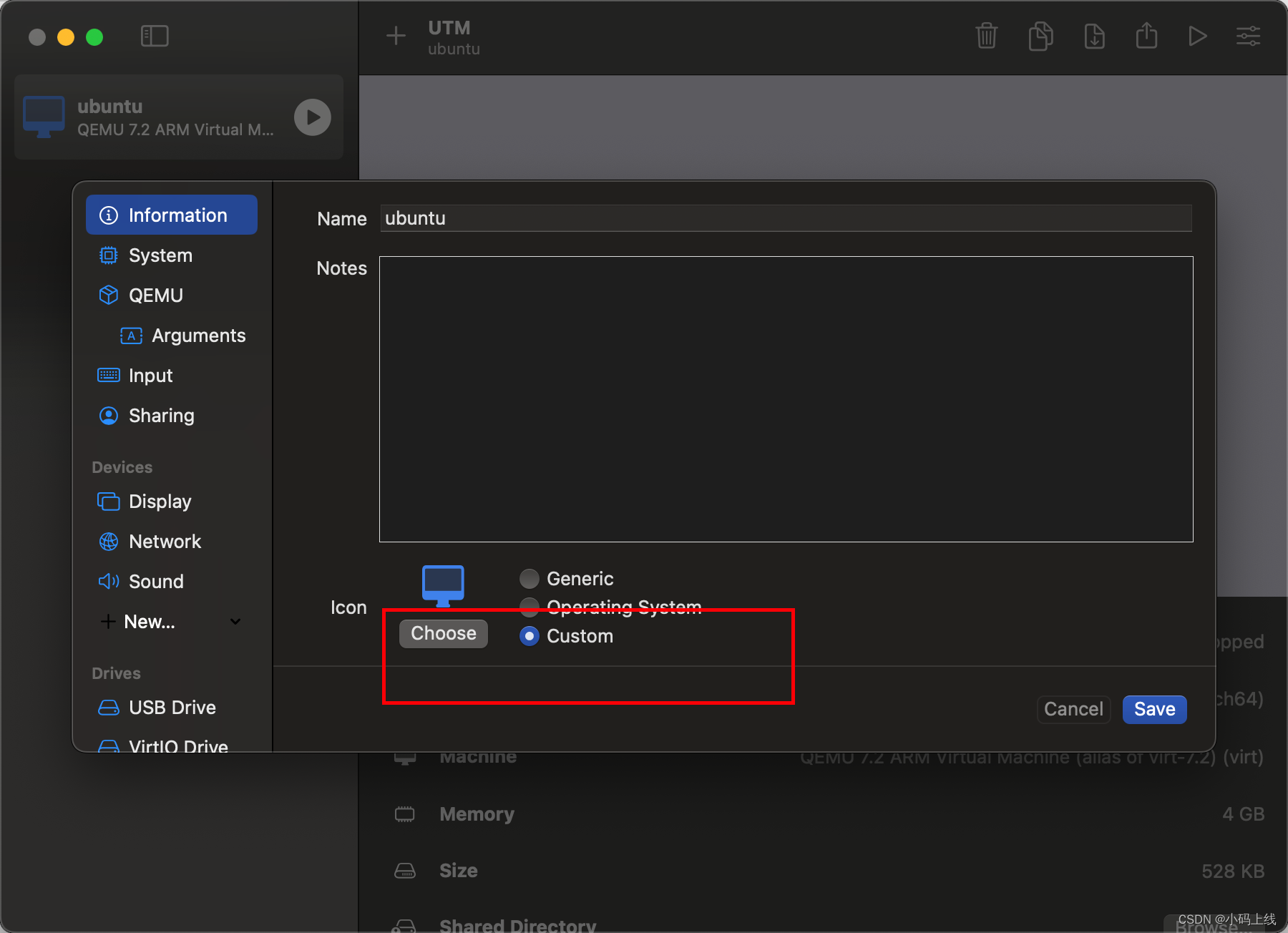Open the QEMU settings tab
This screenshot has height=933, width=1288.
(x=172, y=295)
